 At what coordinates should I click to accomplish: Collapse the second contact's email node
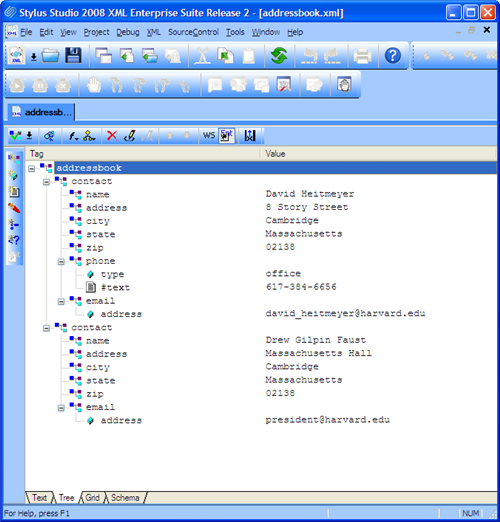coord(61,408)
